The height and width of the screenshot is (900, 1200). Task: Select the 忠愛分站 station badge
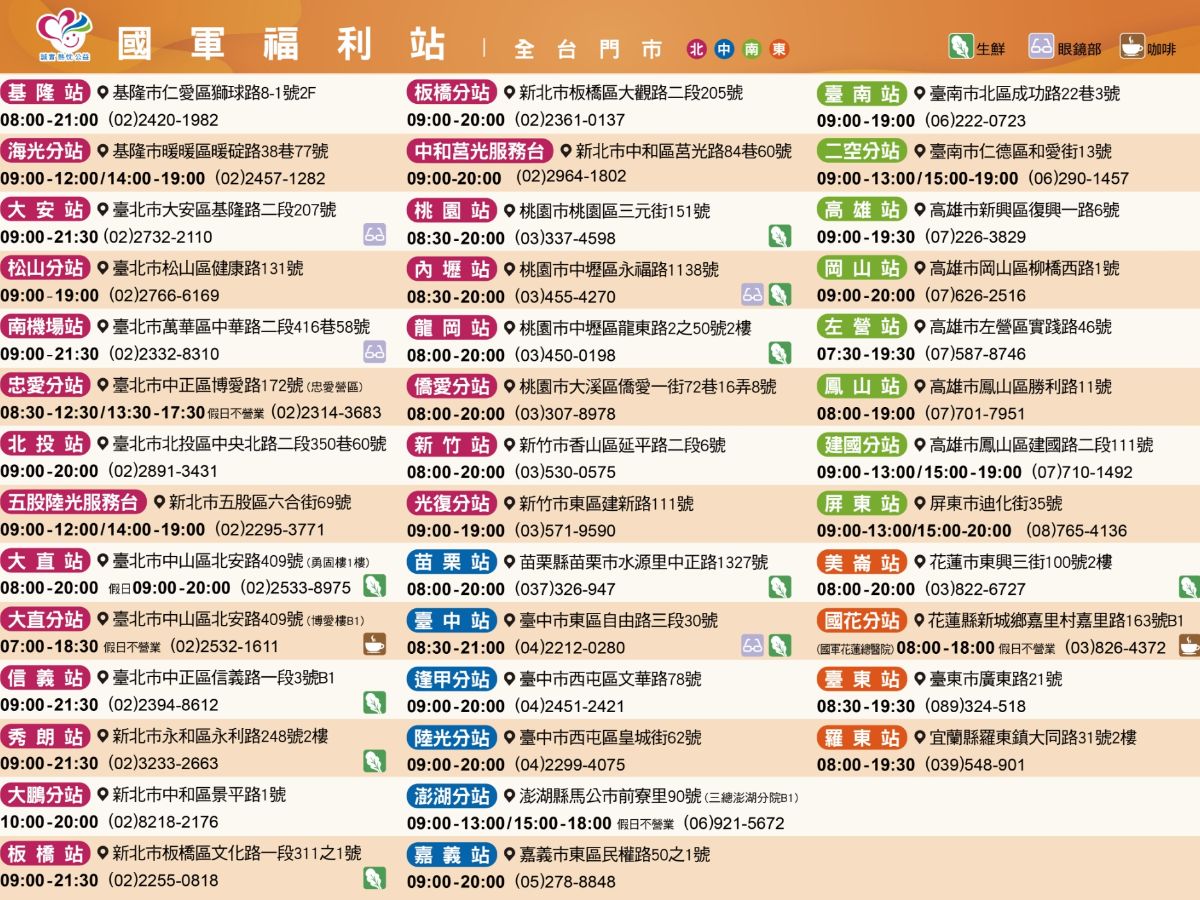(46, 385)
